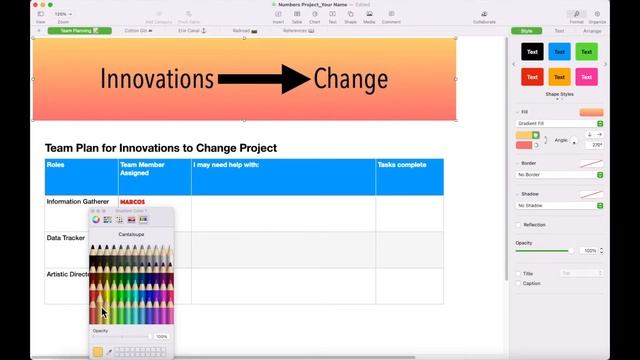This screenshot has height=360, width=640.
Task: Click the Collaborate toolbar icon
Action: pyautogui.click(x=484, y=14)
